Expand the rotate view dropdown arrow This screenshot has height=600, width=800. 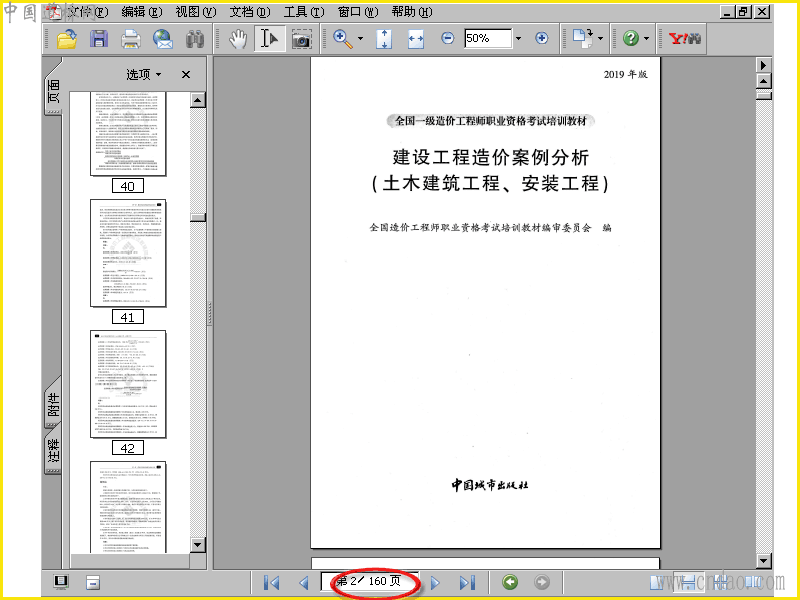tap(600, 39)
